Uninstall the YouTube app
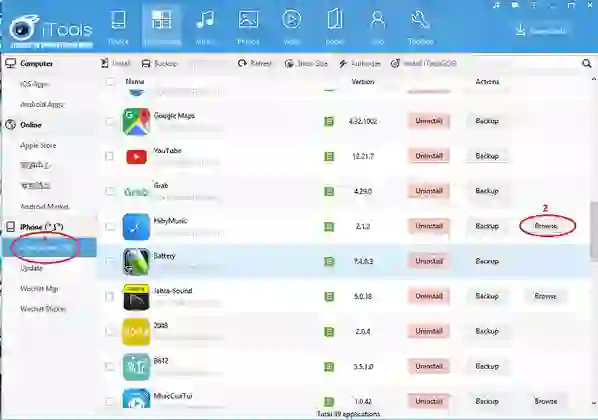Viewport: 598px width, 420px height. pos(429,156)
